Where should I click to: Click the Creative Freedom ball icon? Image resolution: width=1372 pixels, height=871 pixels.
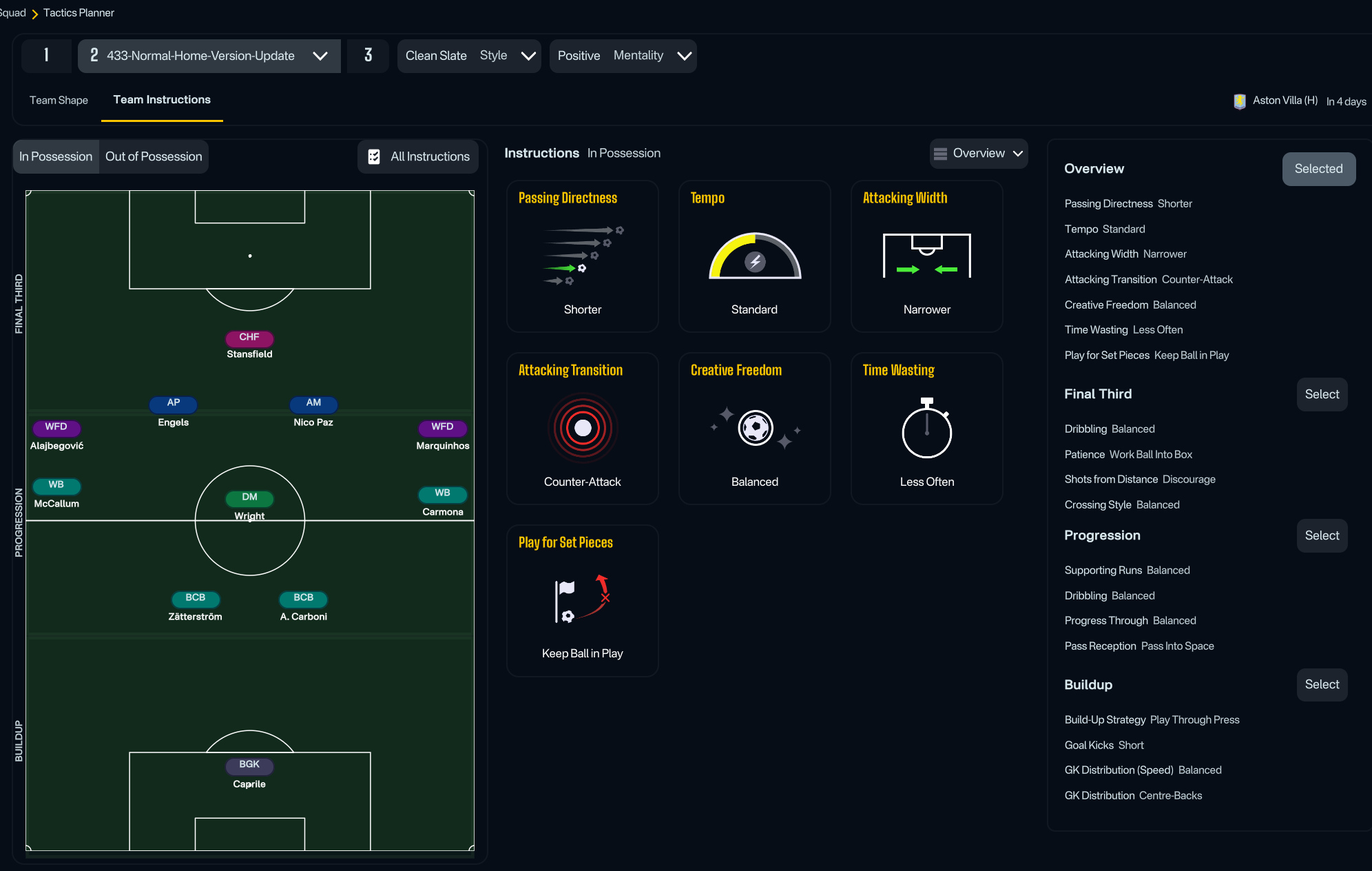(x=756, y=428)
